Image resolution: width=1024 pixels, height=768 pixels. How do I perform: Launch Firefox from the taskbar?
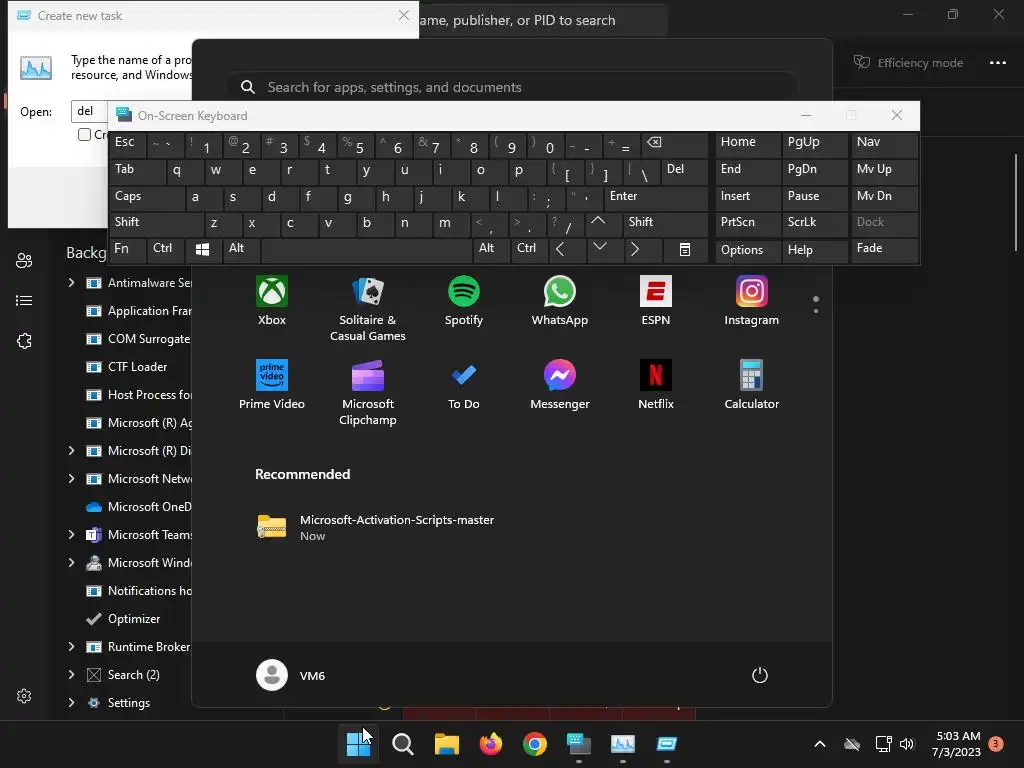coord(490,744)
